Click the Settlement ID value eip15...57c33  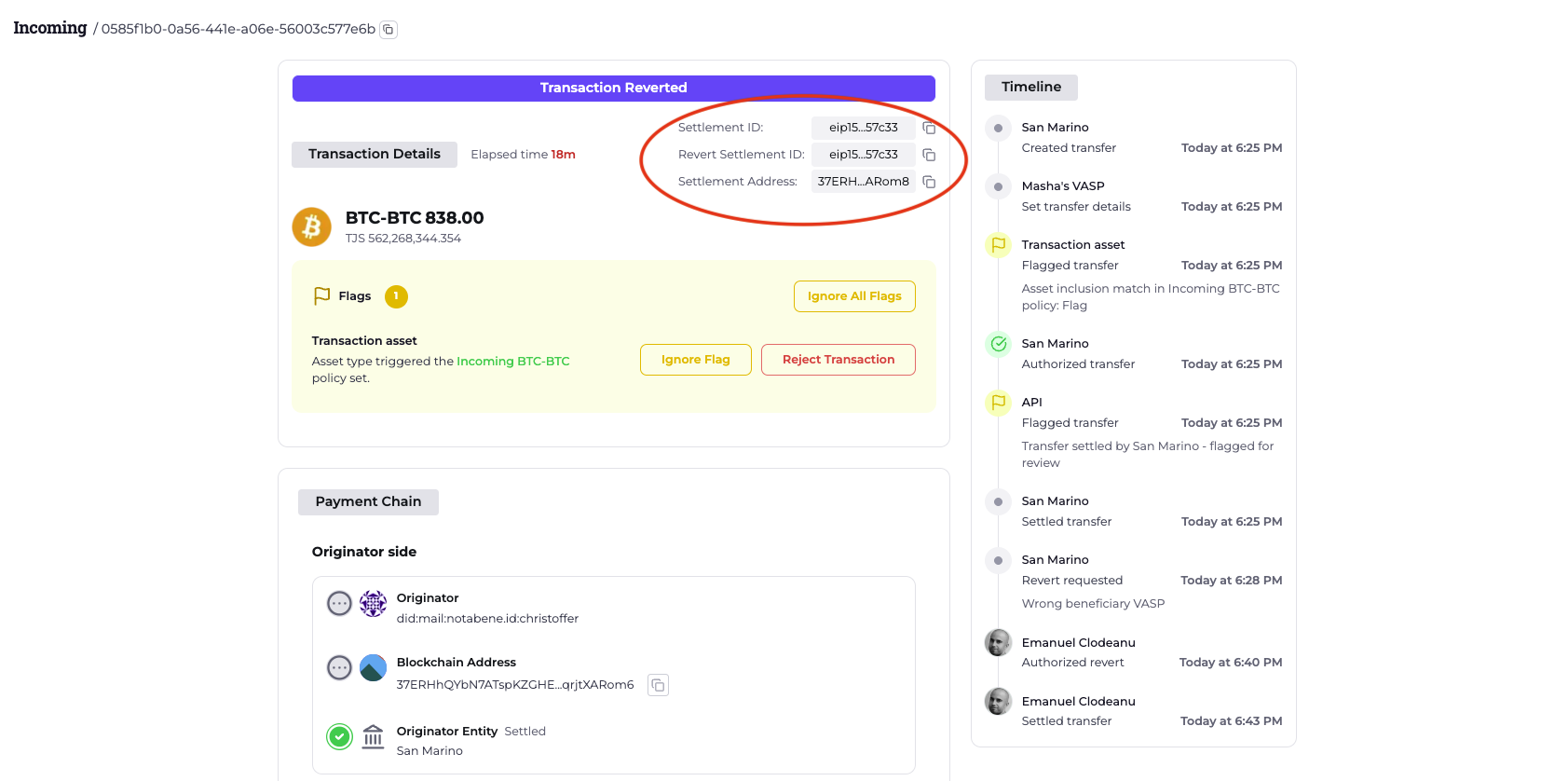click(864, 128)
